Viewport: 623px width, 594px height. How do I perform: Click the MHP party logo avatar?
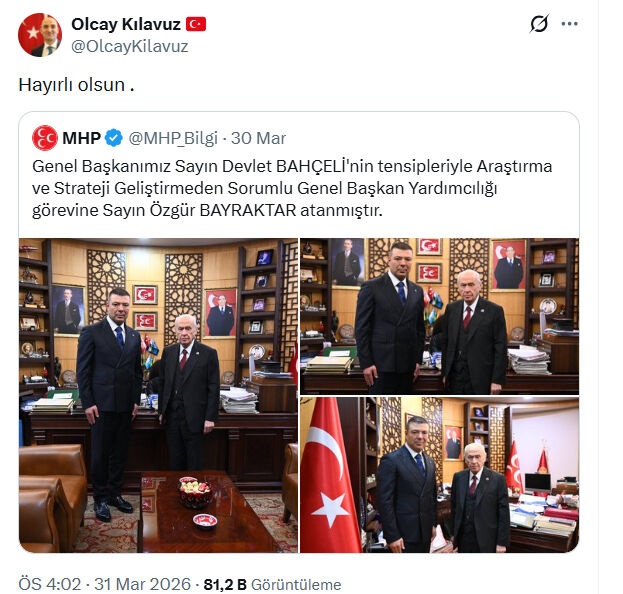(45, 138)
